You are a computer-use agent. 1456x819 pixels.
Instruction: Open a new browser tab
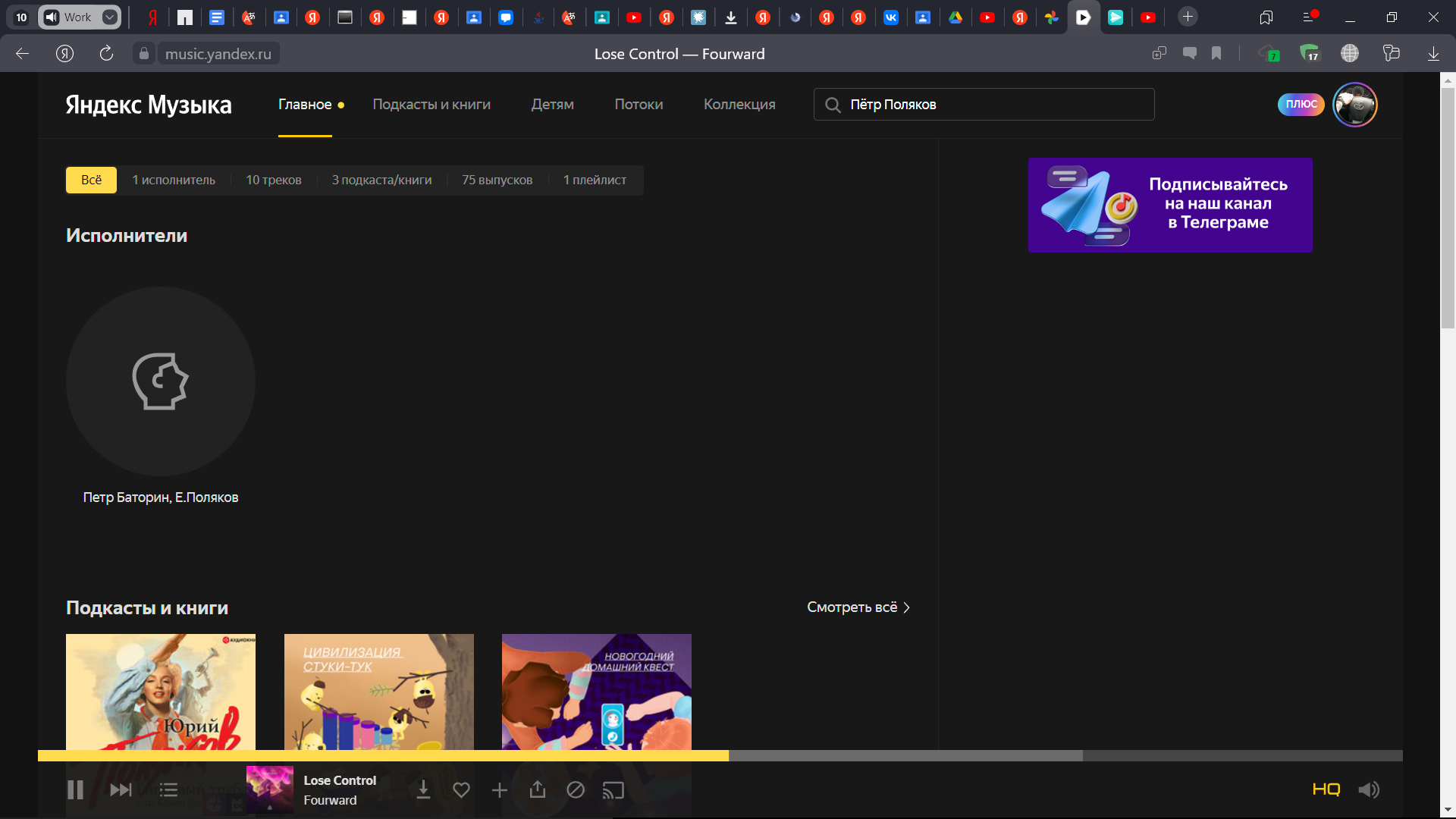coord(1188,17)
